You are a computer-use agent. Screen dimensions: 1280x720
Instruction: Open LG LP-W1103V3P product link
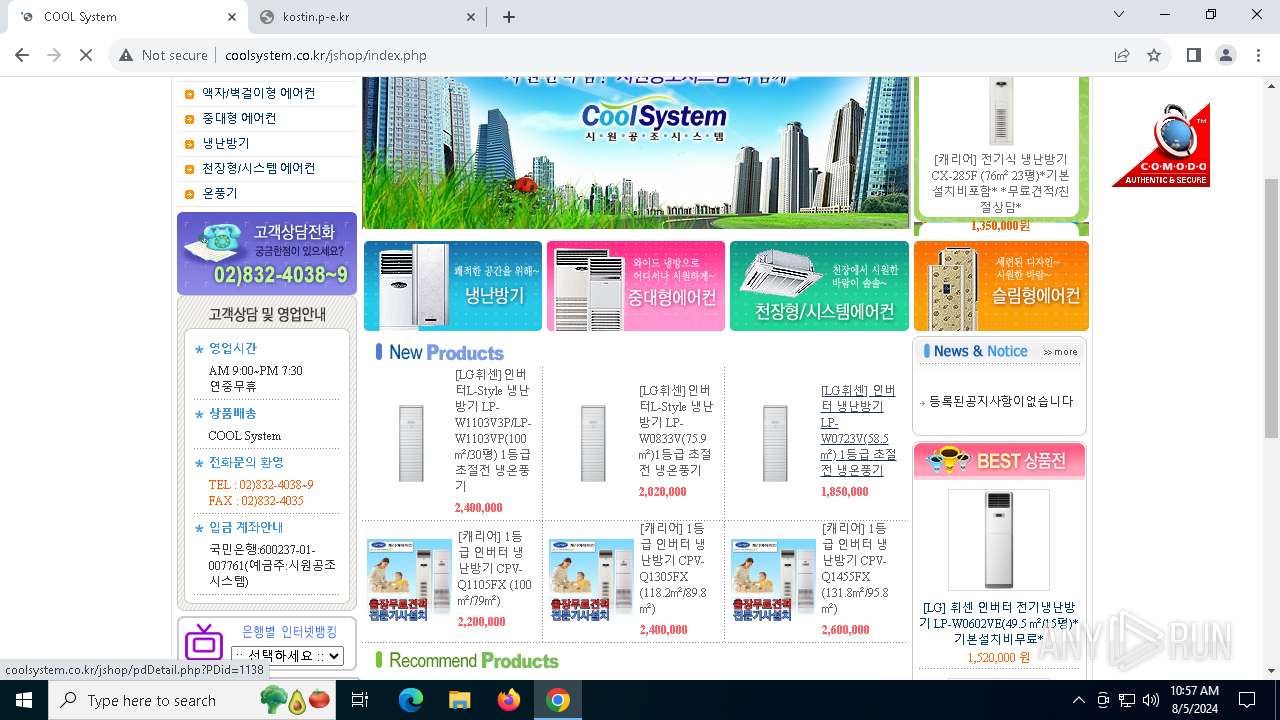pos(493,430)
